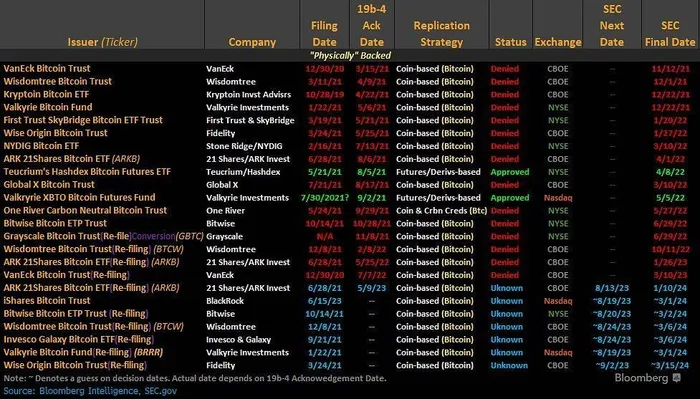Viewport: 700px width, 399px height.
Task: Click the Exchange column header
Action: 558,42
